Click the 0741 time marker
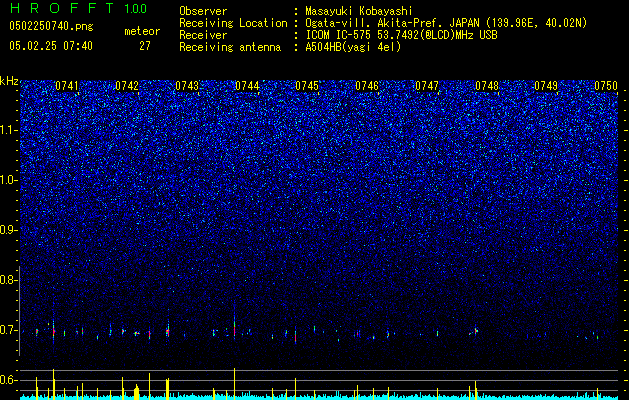The height and width of the screenshot is (400, 629). (67, 86)
